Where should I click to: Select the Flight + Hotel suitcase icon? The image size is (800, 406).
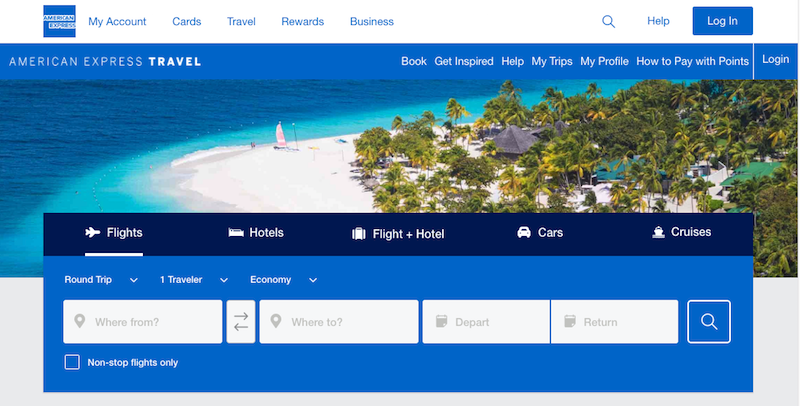click(359, 234)
